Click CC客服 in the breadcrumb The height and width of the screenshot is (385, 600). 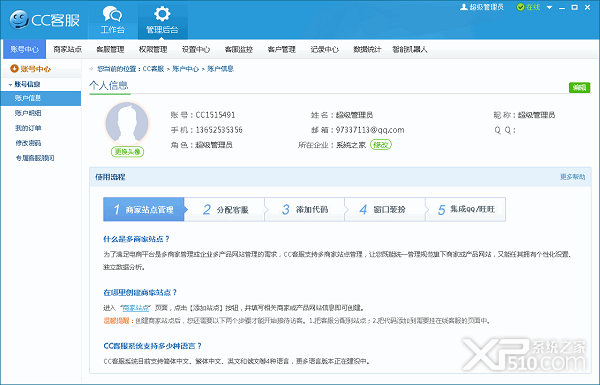pyautogui.click(x=153, y=69)
